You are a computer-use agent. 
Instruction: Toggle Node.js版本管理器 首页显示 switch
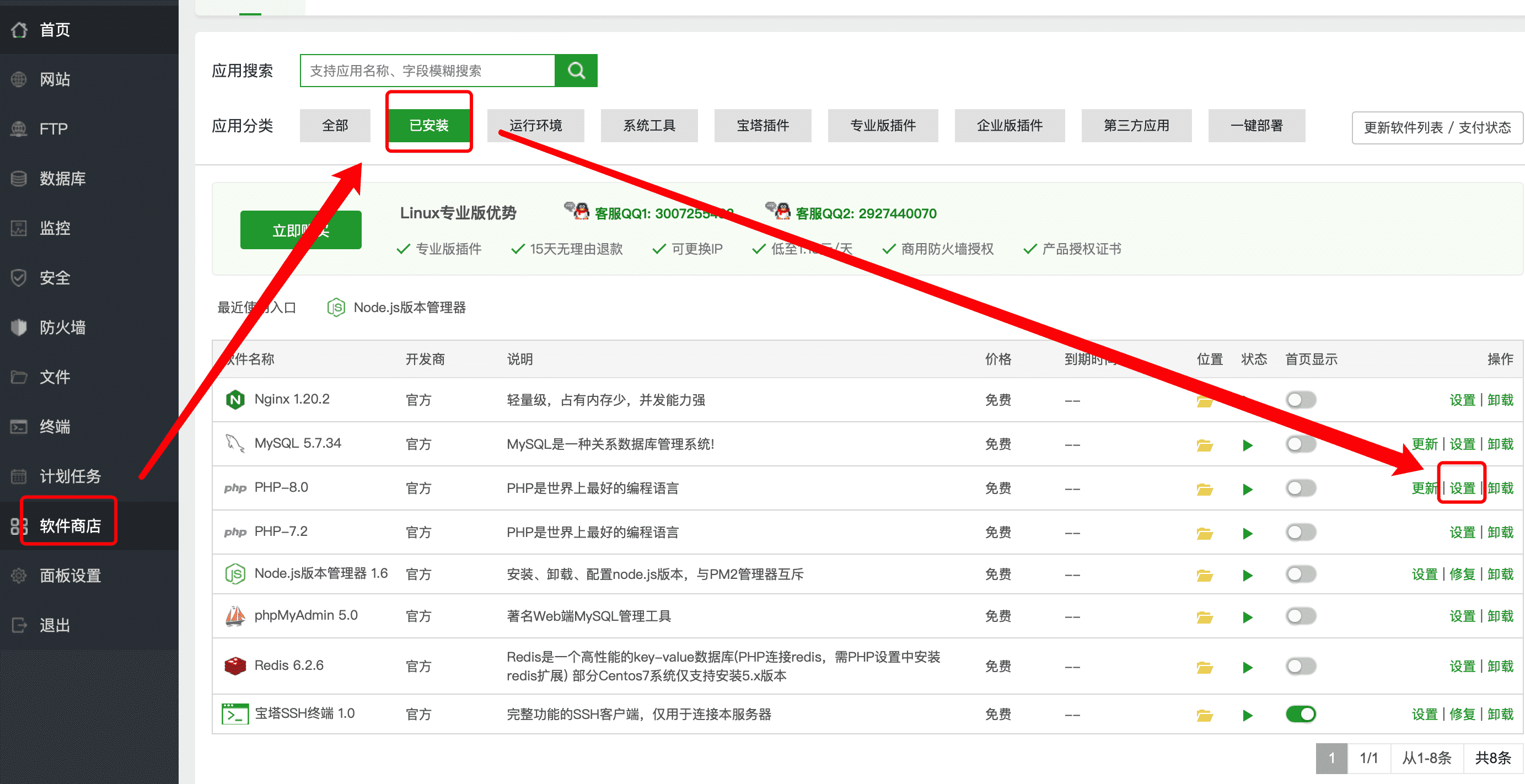click(1301, 574)
